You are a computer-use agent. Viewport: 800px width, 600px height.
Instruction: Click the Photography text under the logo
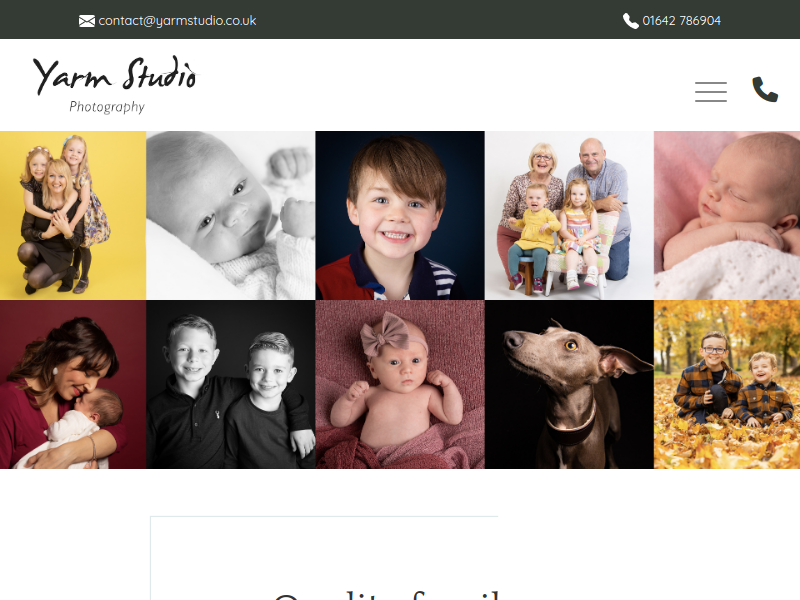tap(107, 107)
